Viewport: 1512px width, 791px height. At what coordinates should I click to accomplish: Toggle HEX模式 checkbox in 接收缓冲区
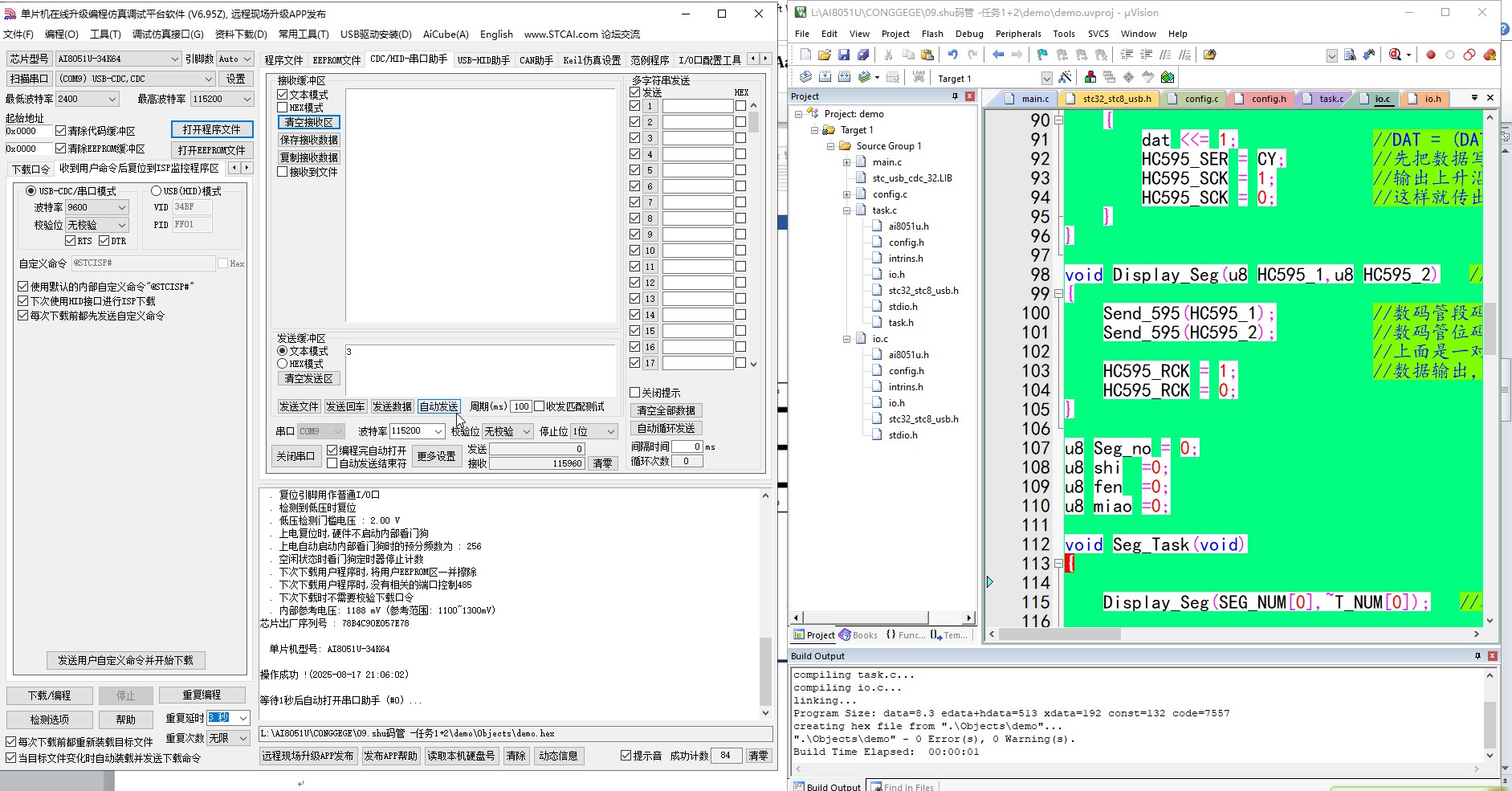283,108
